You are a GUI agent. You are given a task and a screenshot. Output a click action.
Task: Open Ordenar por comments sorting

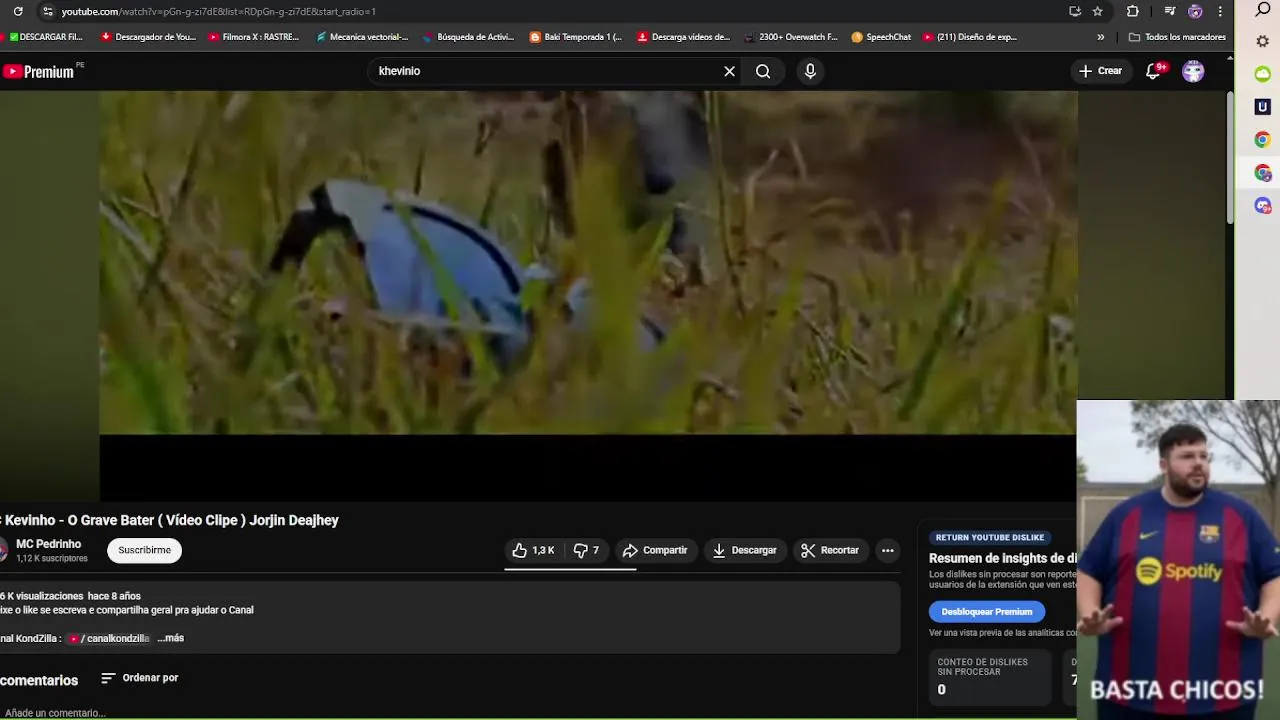(x=140, y=678)
